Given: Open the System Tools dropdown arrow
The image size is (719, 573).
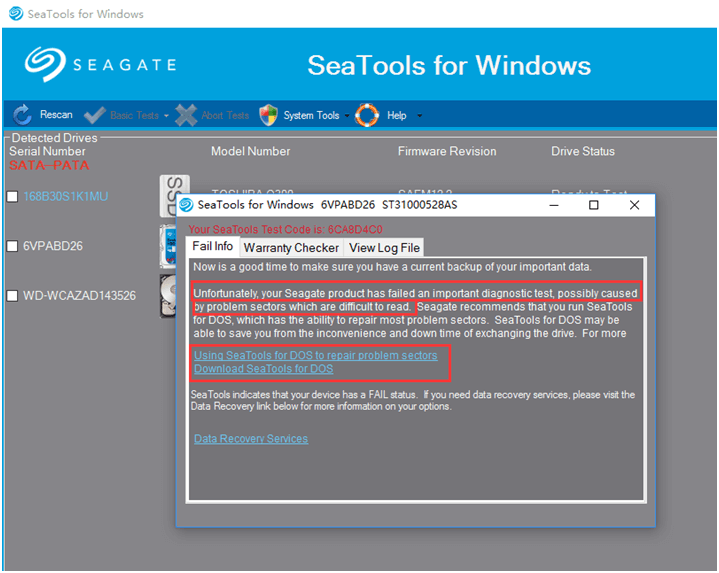Looking at the screenshot, I should pyautogui.click(x=347, y=116).
